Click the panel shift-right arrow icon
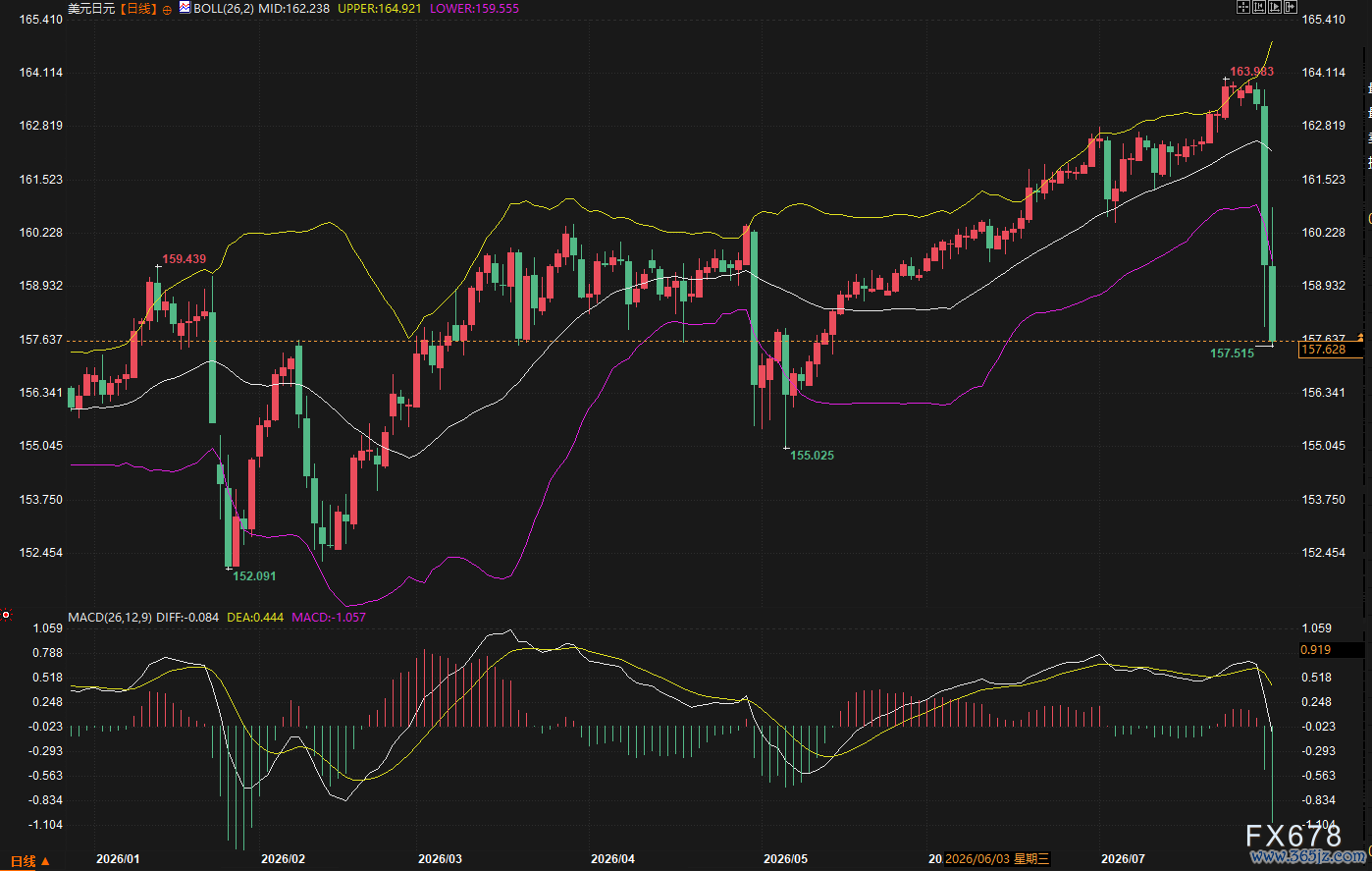The width and height of the screenshot is (1372, 871). (x=1290, y=7)
